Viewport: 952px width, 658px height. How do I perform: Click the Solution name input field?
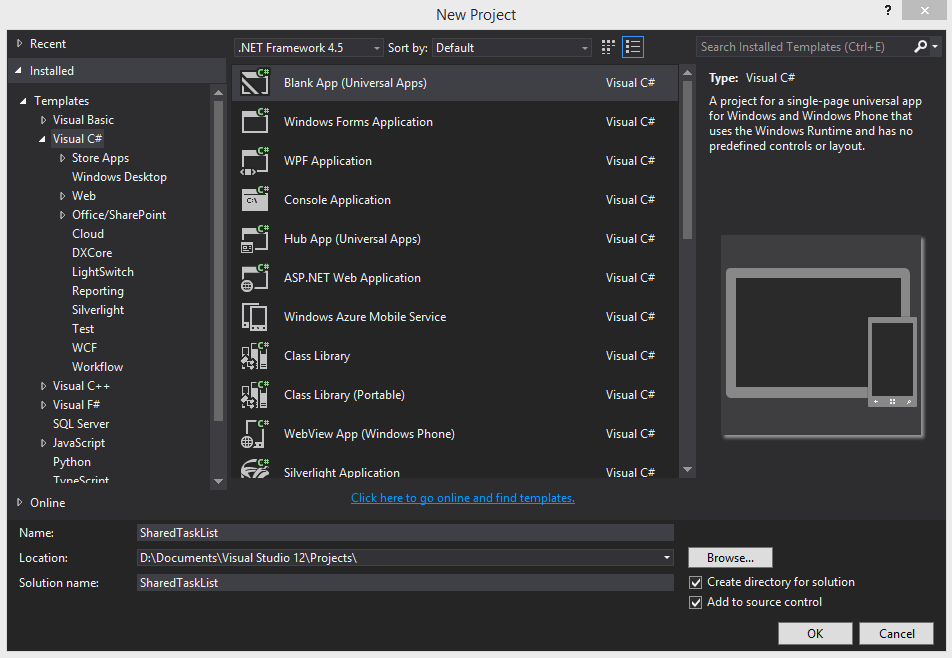point(405,583)
